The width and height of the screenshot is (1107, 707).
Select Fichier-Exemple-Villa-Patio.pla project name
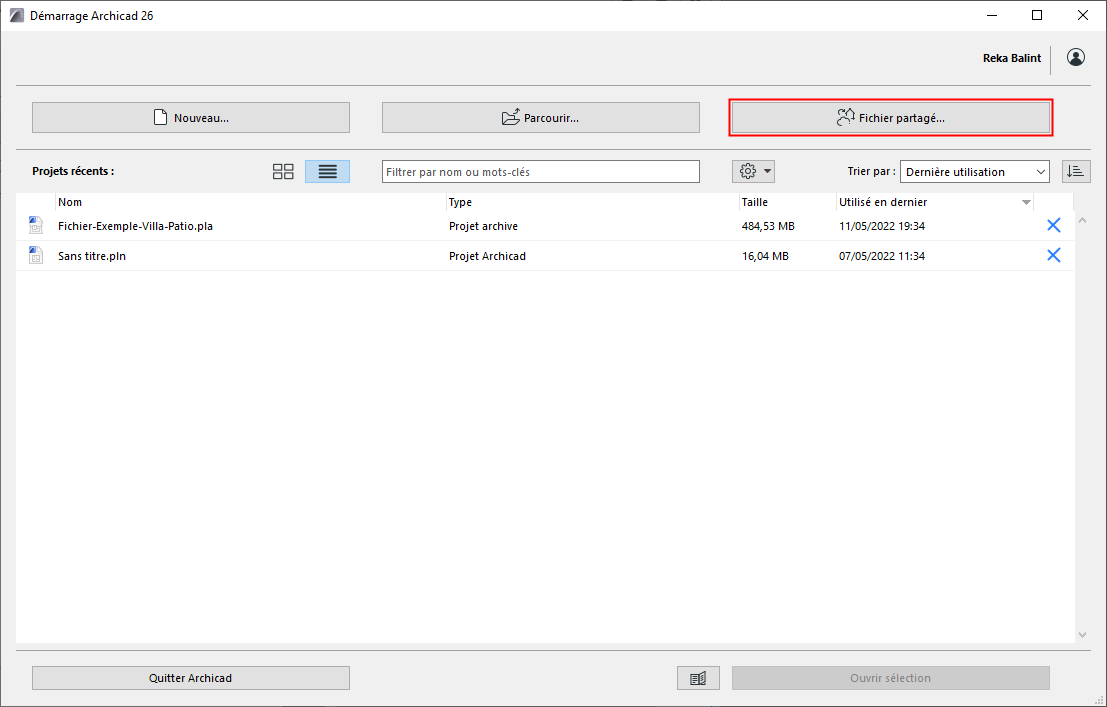coord(136,226)
